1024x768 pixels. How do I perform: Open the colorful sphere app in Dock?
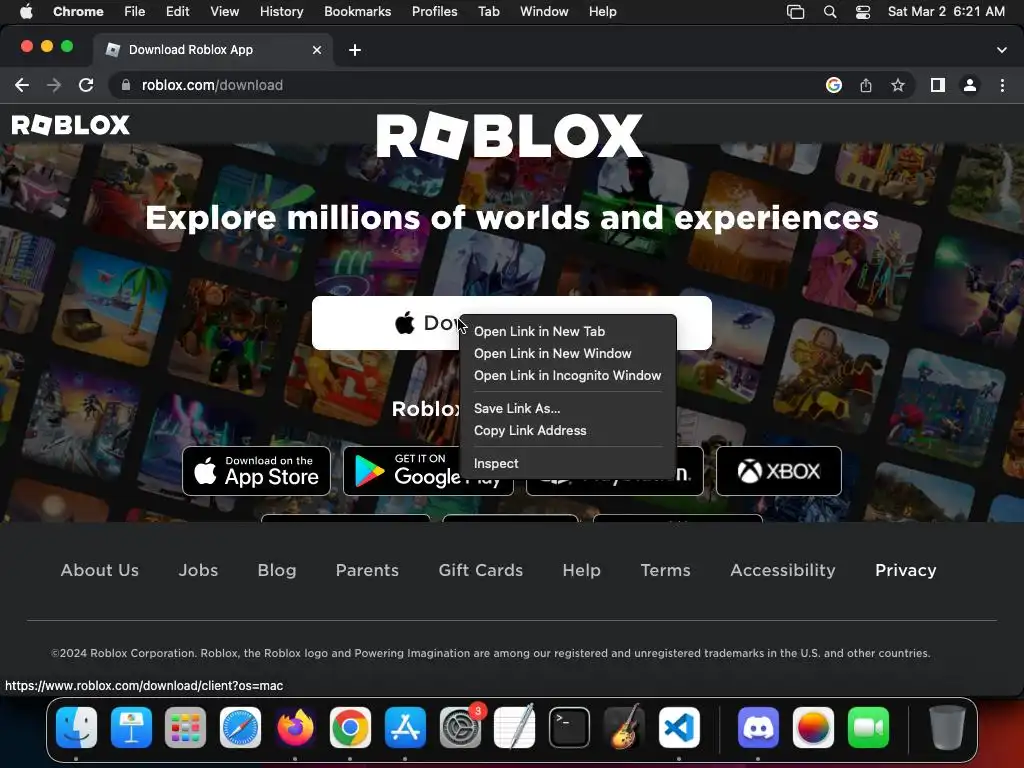(813, 728)
